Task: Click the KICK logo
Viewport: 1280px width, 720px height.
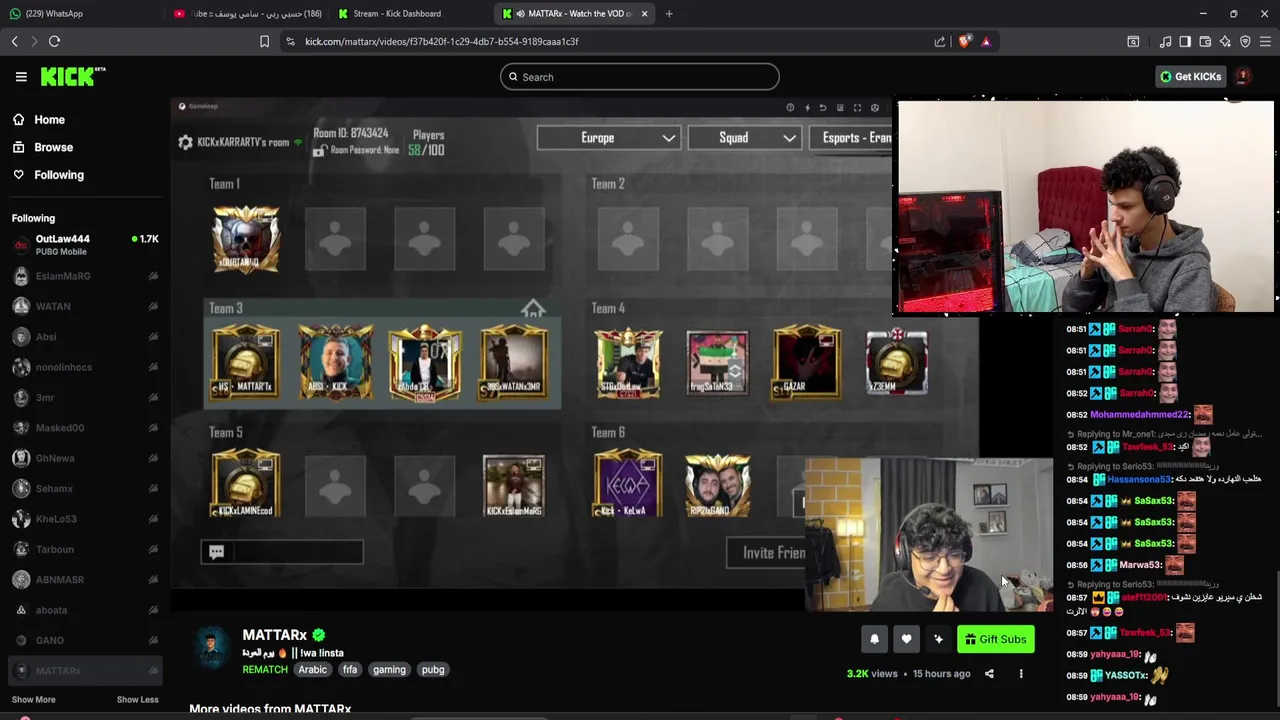Action: pyautogui.click(x=73, y=76)
